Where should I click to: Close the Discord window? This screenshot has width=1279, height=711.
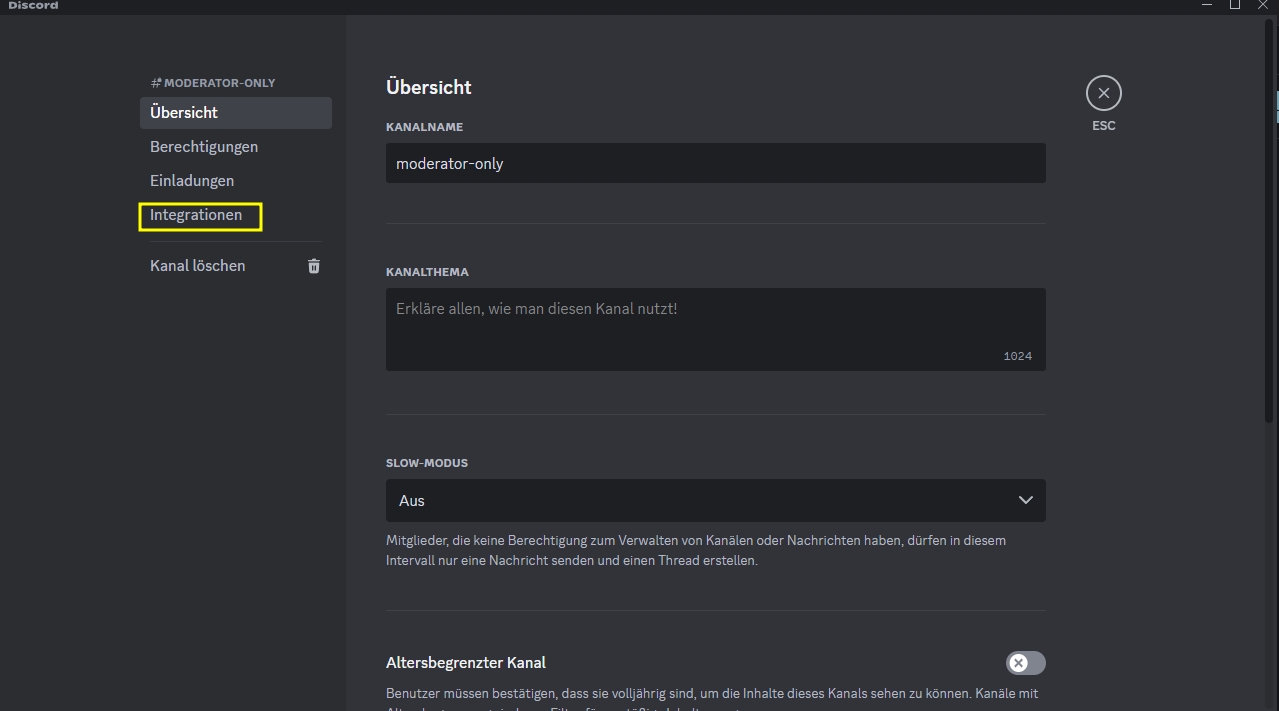pos(1264,5)
